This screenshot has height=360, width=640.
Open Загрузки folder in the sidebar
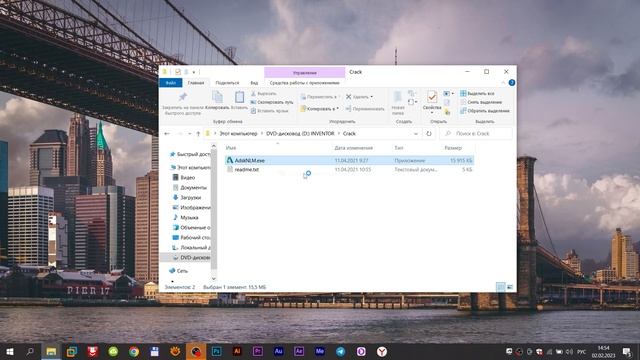[187, 198]
